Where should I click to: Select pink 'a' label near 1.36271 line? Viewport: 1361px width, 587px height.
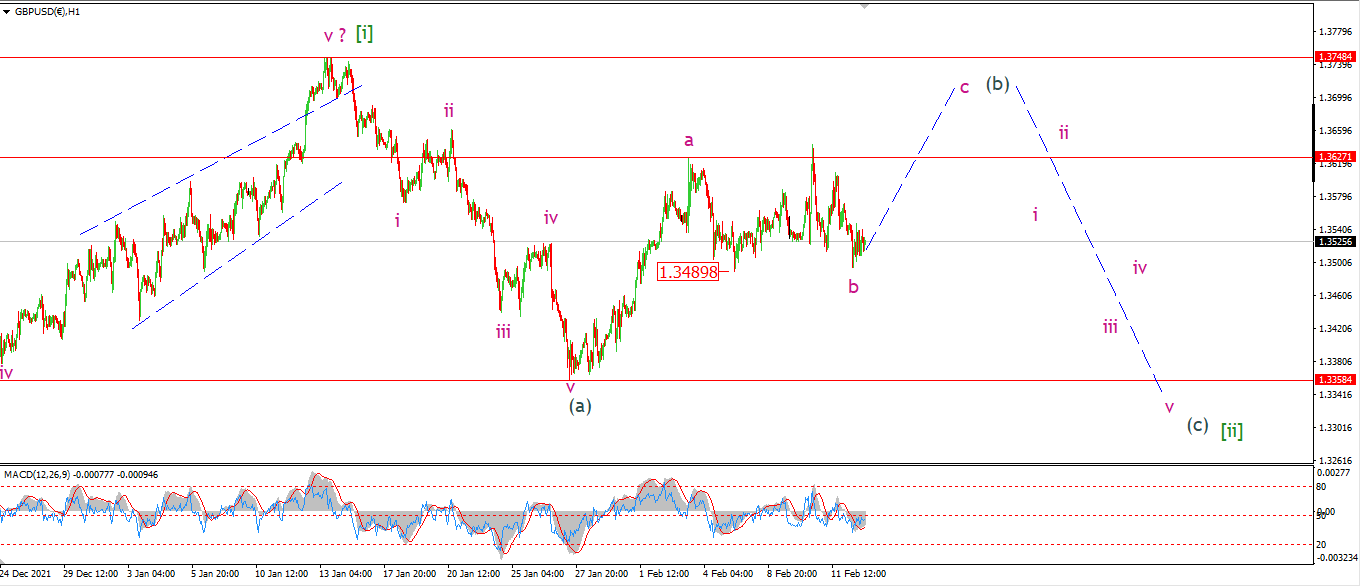tap(688, 140)
